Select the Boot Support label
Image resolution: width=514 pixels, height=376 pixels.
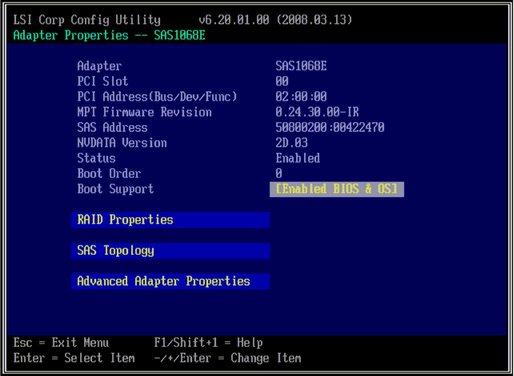pos(115,189)
